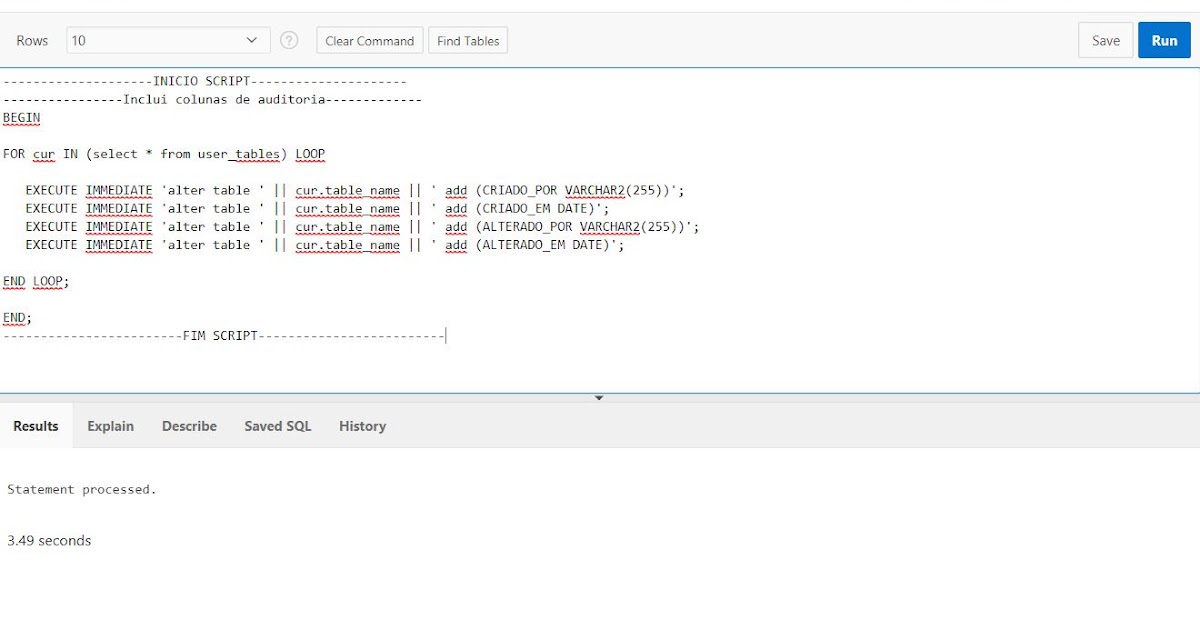Image resolution: width=1200 pixels, height=630 pixels.
Task: Click cur.table_name in the first EXECUTE line
Action: coord(347,190)
